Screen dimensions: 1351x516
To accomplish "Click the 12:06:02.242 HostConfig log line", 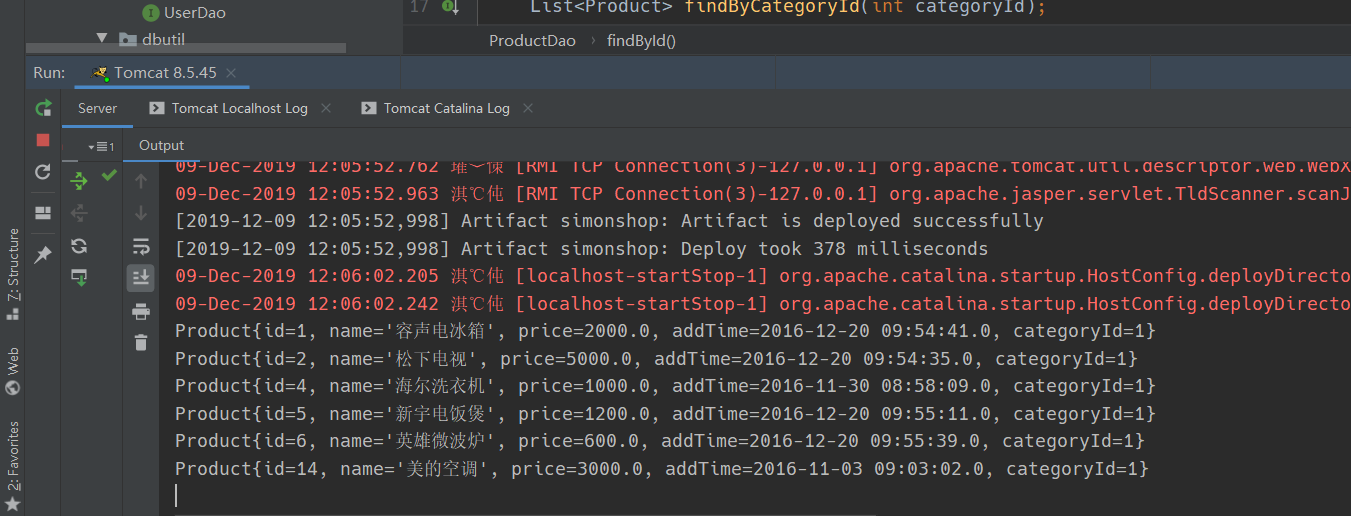I will (x=762, y=304).
